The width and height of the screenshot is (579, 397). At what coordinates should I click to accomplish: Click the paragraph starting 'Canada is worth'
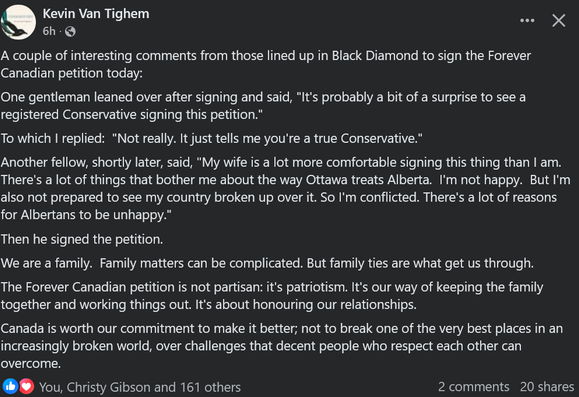(282, 346)
